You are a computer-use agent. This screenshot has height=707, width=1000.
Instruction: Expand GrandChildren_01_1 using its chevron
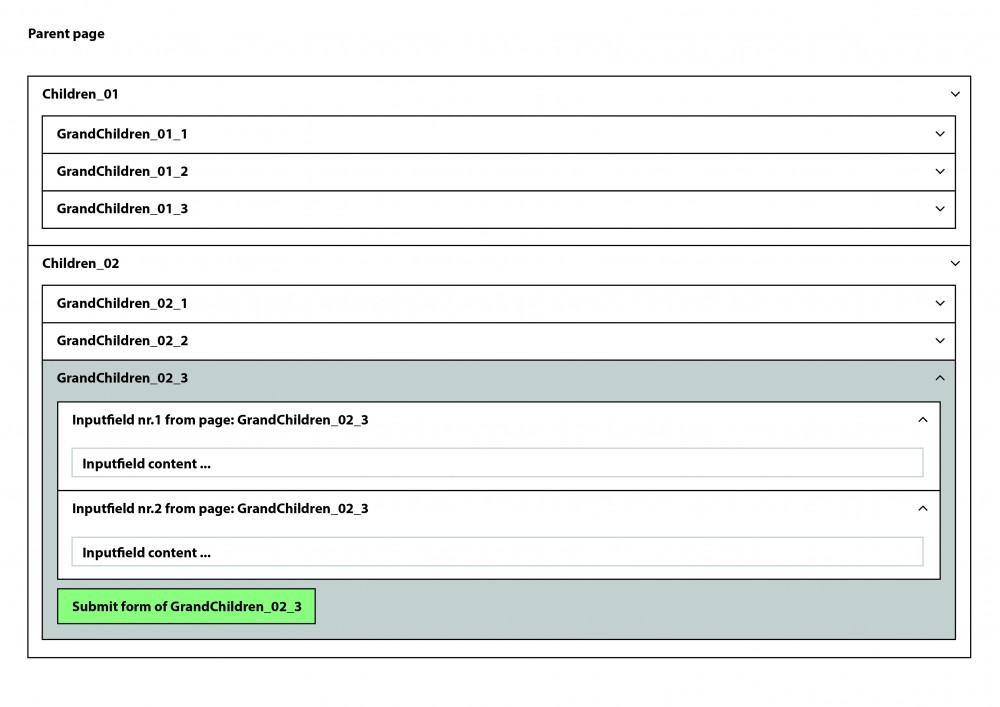[x=940, y=134]
